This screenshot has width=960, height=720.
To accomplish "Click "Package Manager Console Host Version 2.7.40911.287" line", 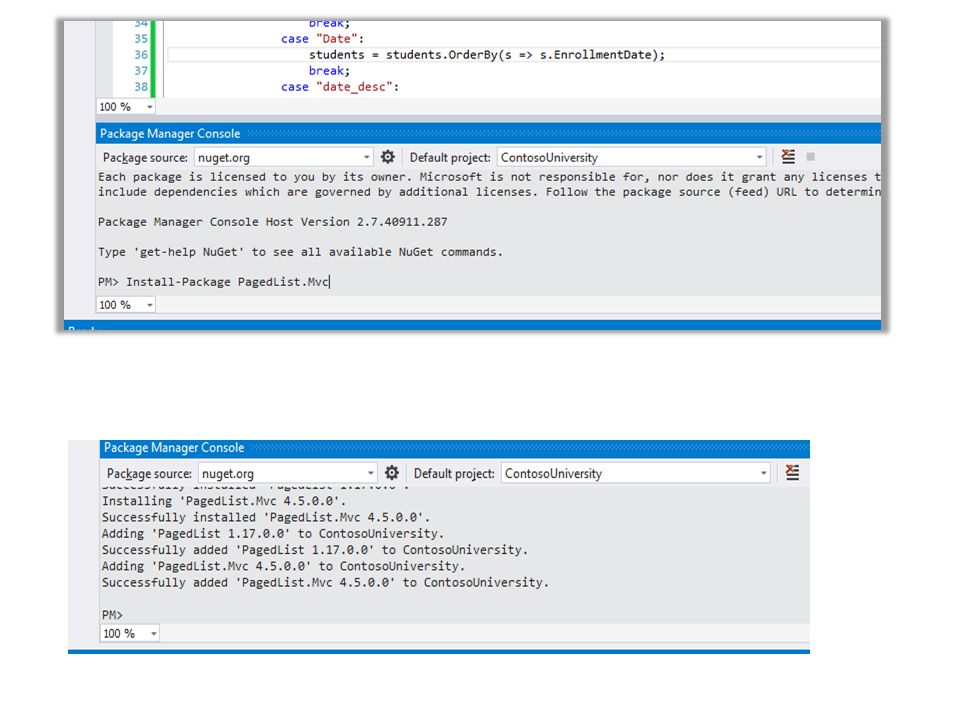I will (272, 222).
